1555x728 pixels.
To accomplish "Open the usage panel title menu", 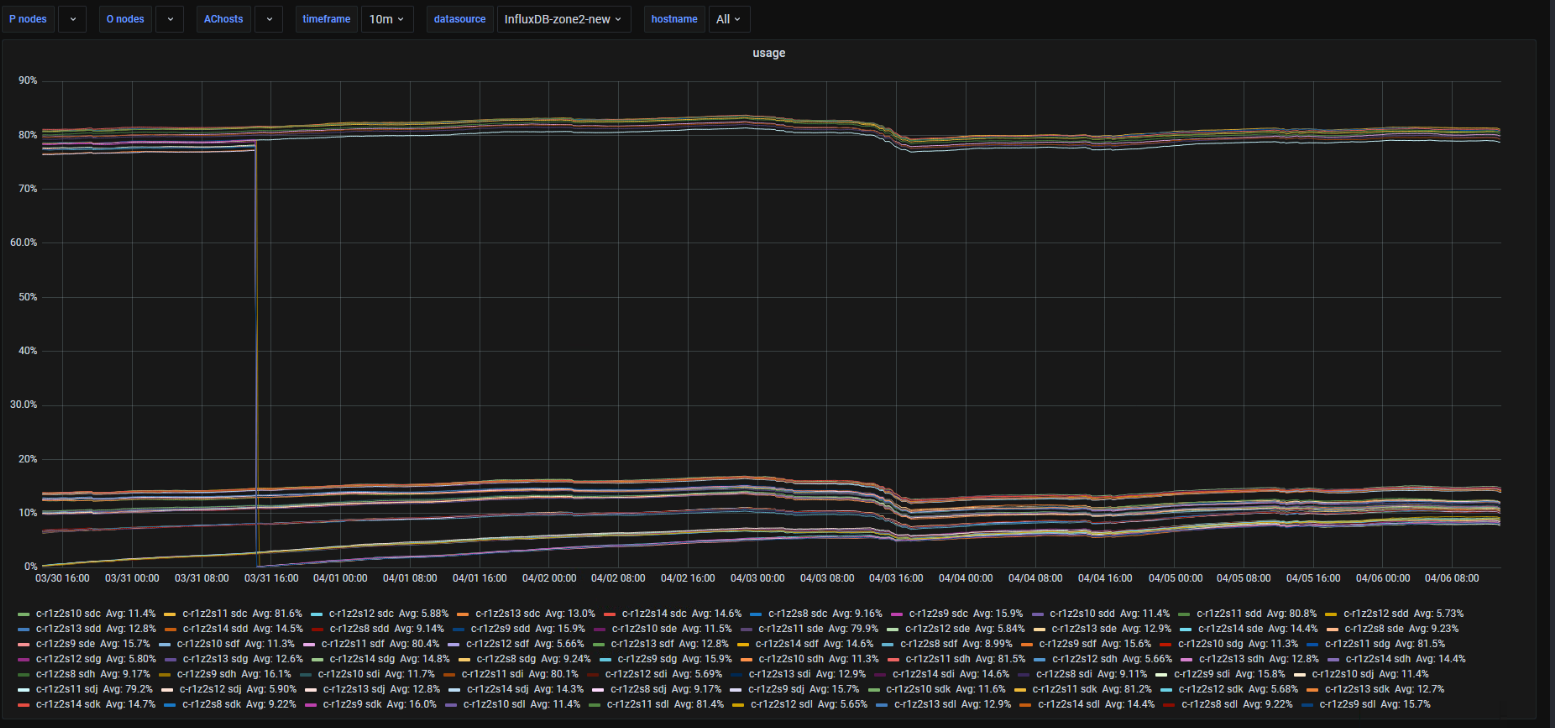I will [768, 53].
